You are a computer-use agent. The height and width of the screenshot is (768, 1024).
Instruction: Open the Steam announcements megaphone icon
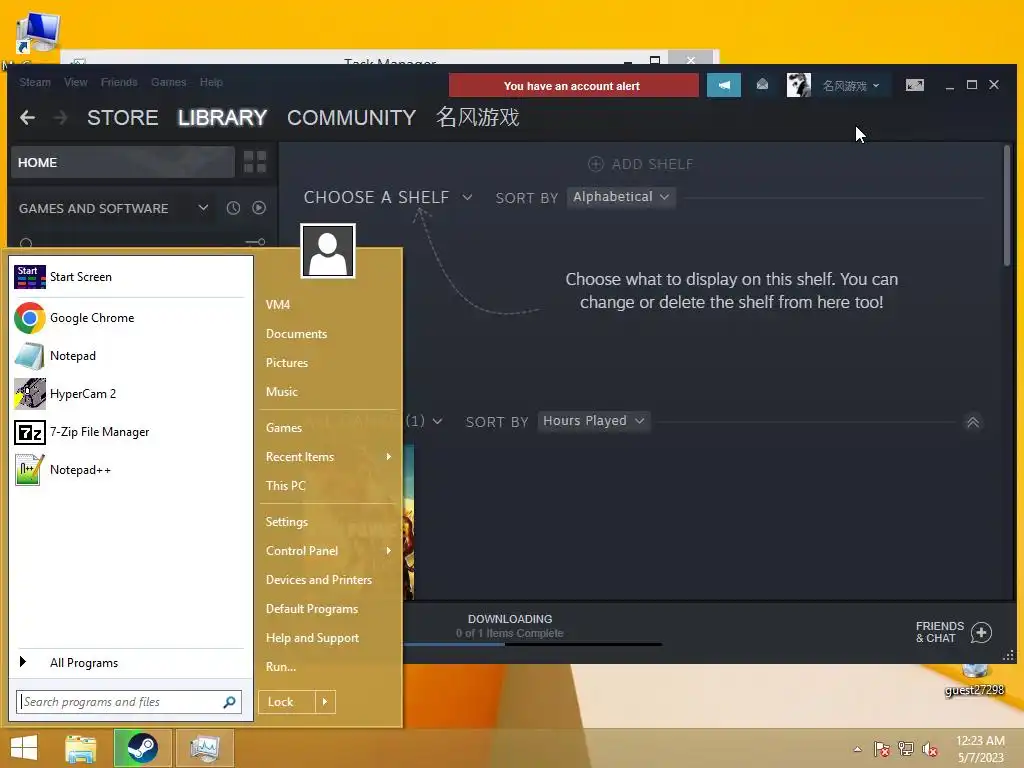[x=724, y=86]
